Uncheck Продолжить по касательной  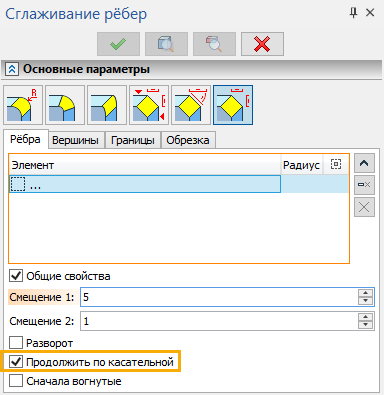[16, 362]
